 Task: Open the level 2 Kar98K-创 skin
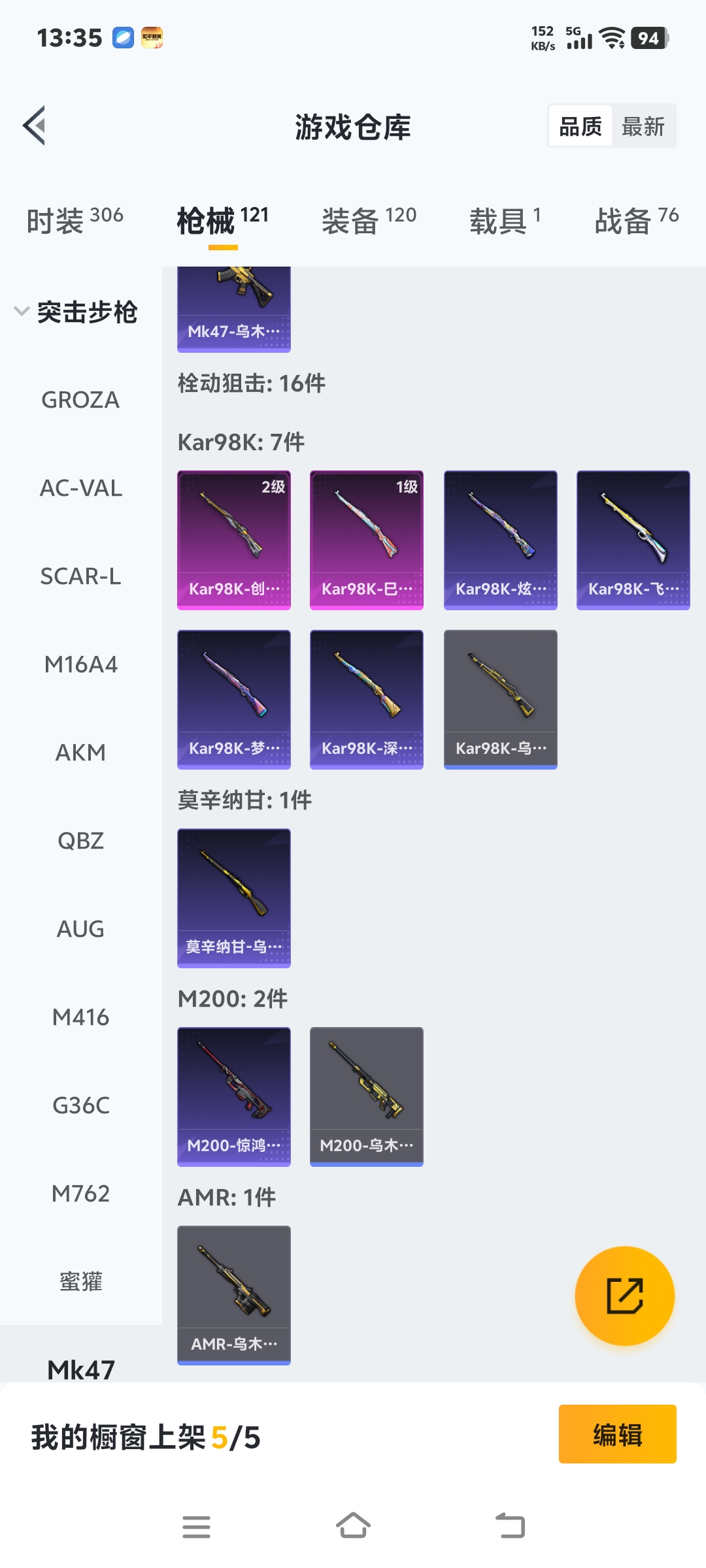point(234,540)
